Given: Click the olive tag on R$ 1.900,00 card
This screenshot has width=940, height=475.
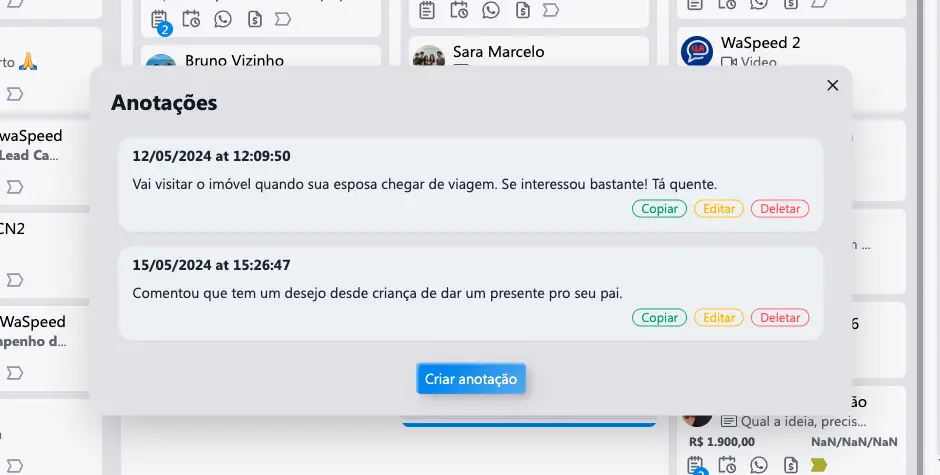Looking at the screenshot, I should tap(819, 465).
